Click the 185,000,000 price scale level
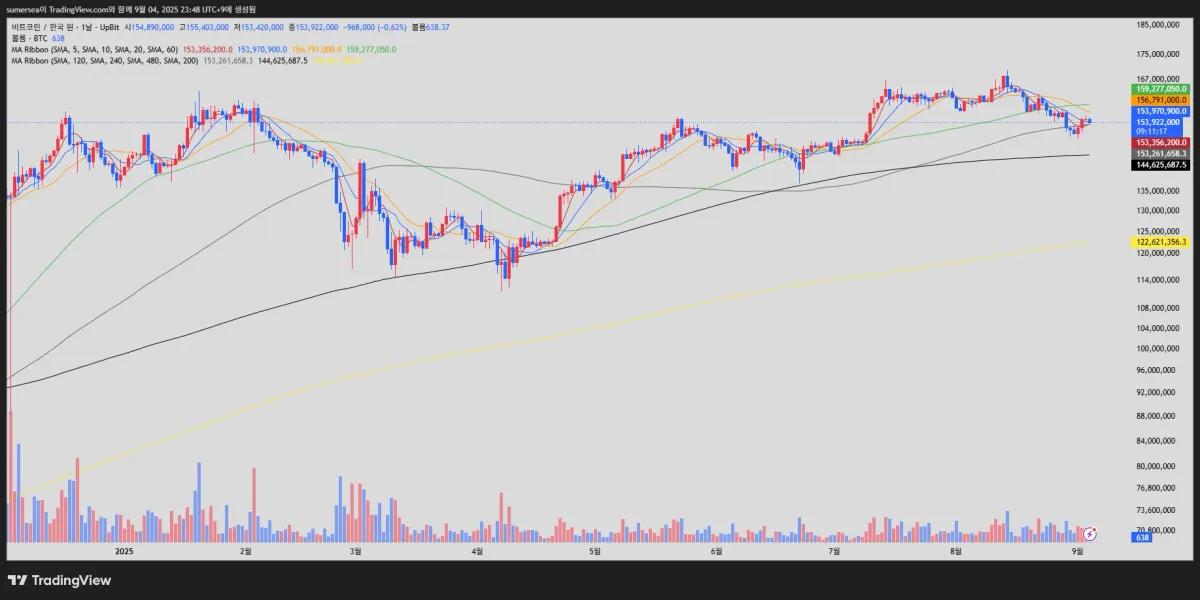1200x600 pixels. [1160, 23]
